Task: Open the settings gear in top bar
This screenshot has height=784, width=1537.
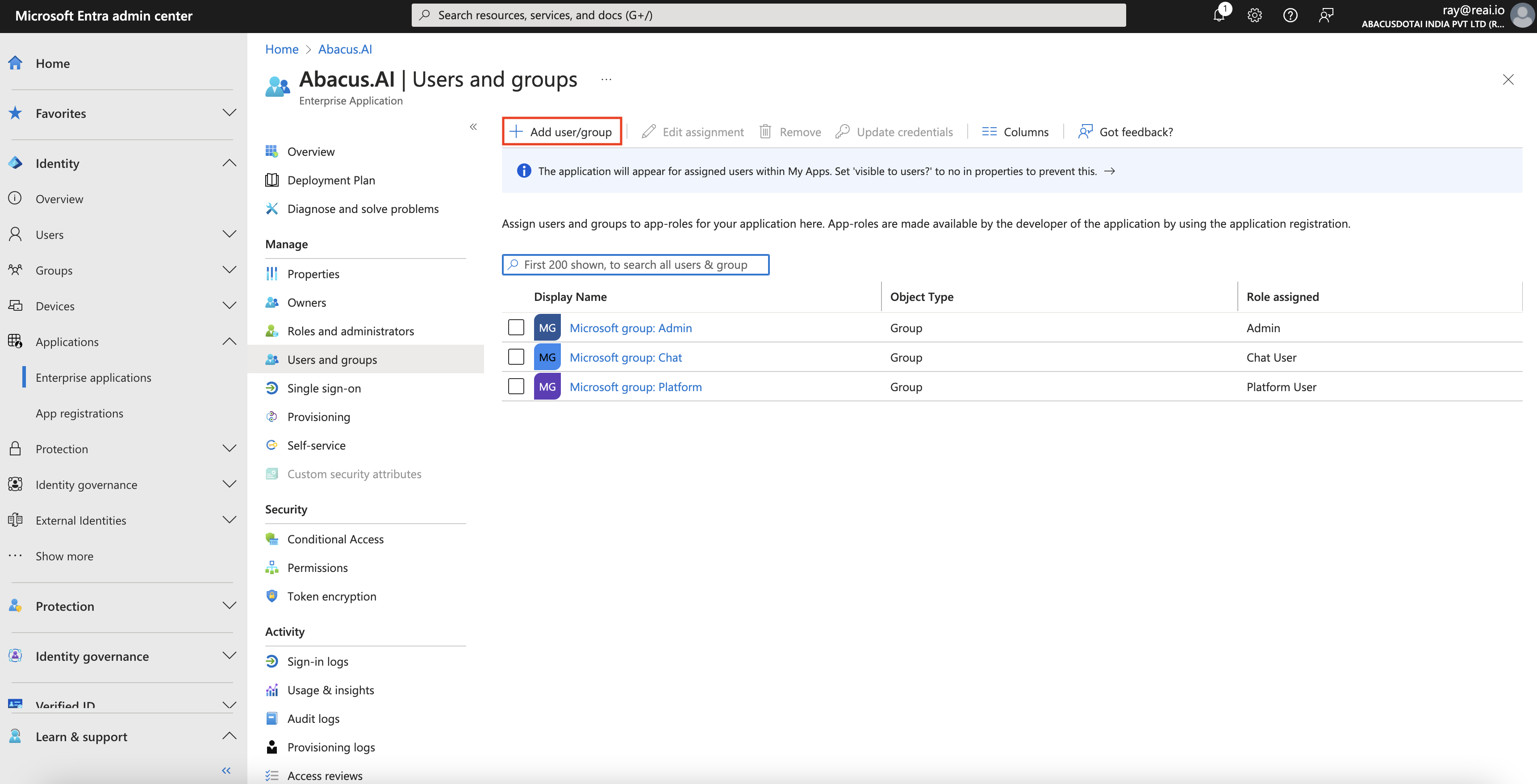Action: (1254, 15)
